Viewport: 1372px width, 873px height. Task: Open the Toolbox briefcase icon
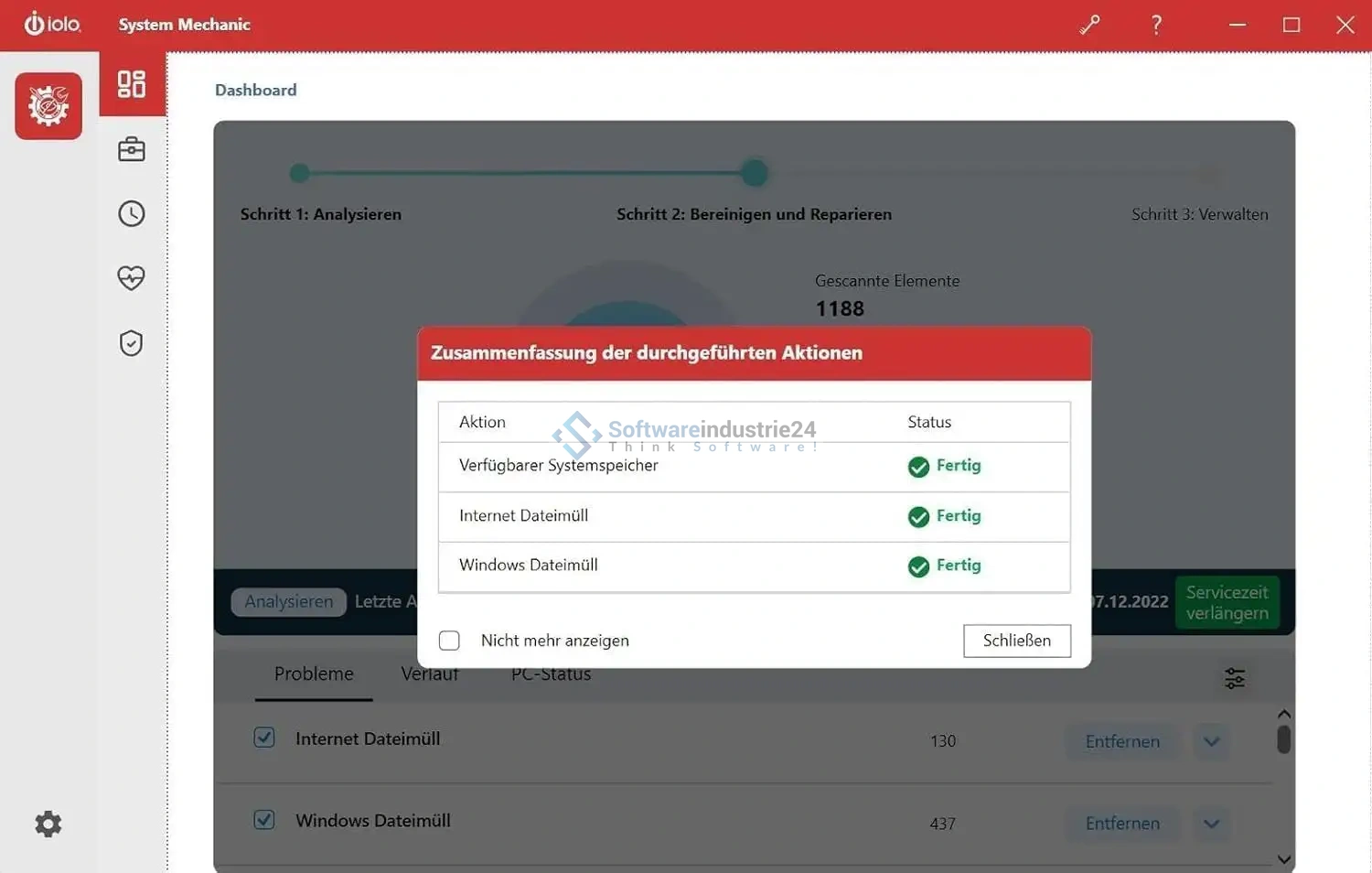[x=132, y=149]
